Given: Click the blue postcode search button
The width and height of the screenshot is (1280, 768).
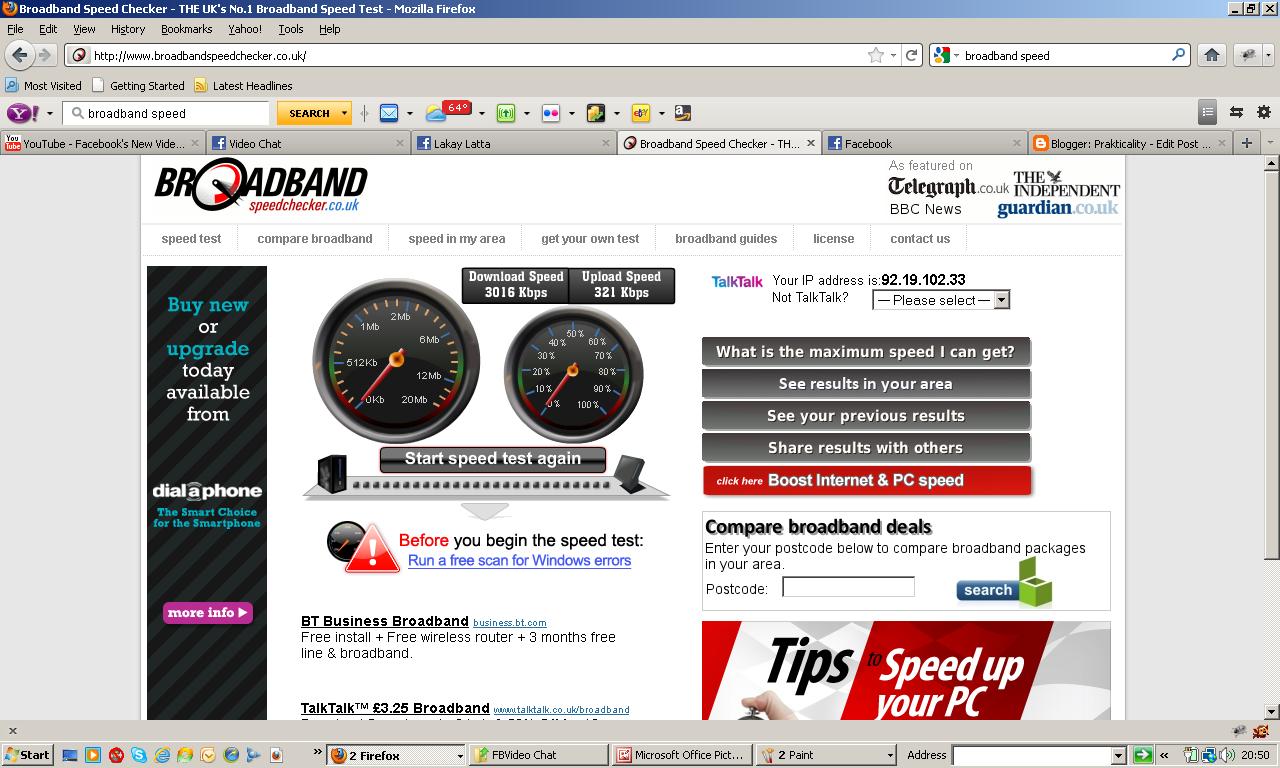Looking at the screenshot, I should tap(1004, 583).
